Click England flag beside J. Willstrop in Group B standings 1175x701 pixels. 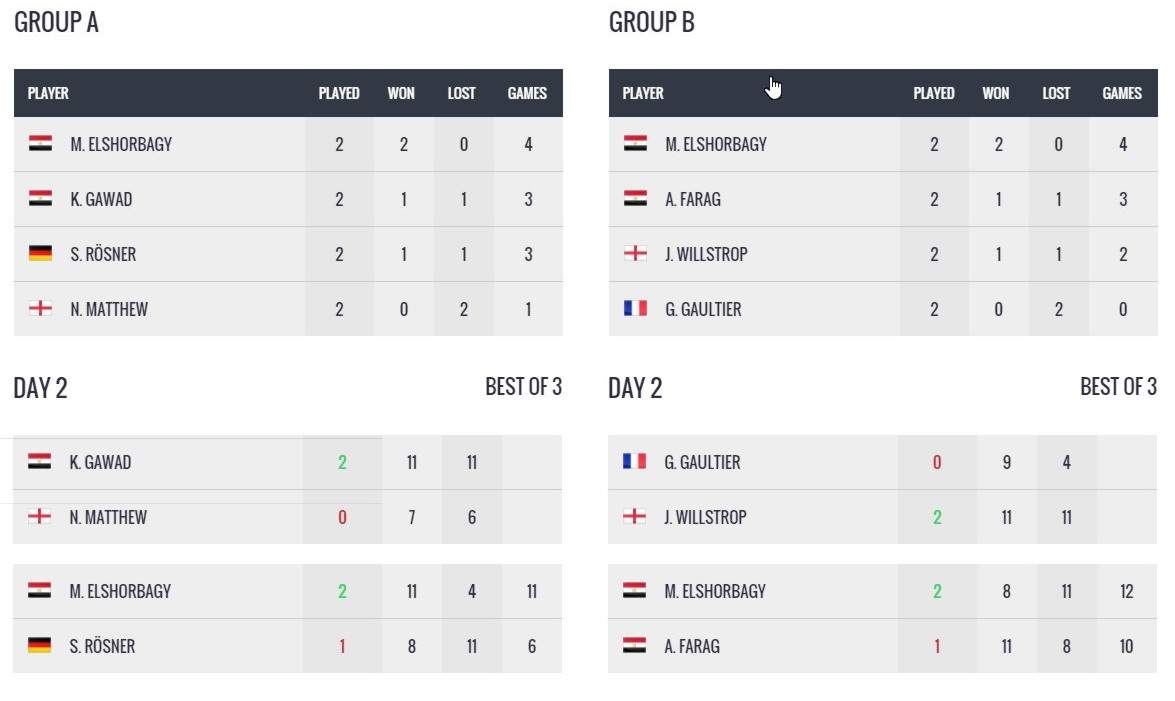click(x=635, y=254)
